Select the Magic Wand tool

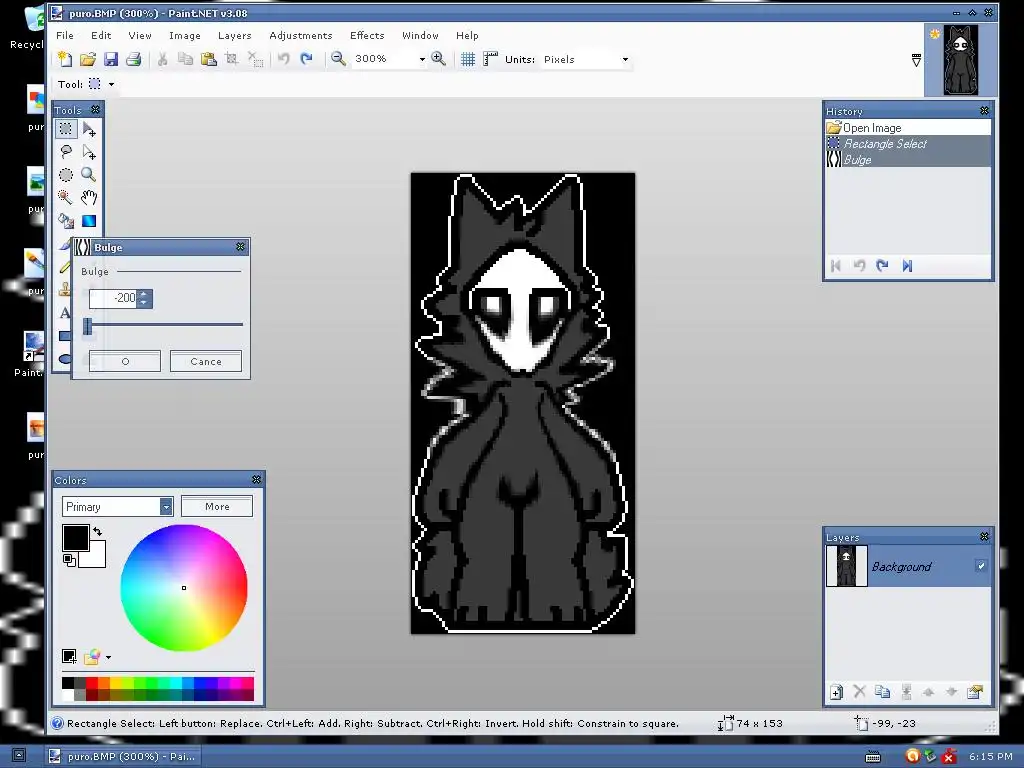click(x=65, y=197)
